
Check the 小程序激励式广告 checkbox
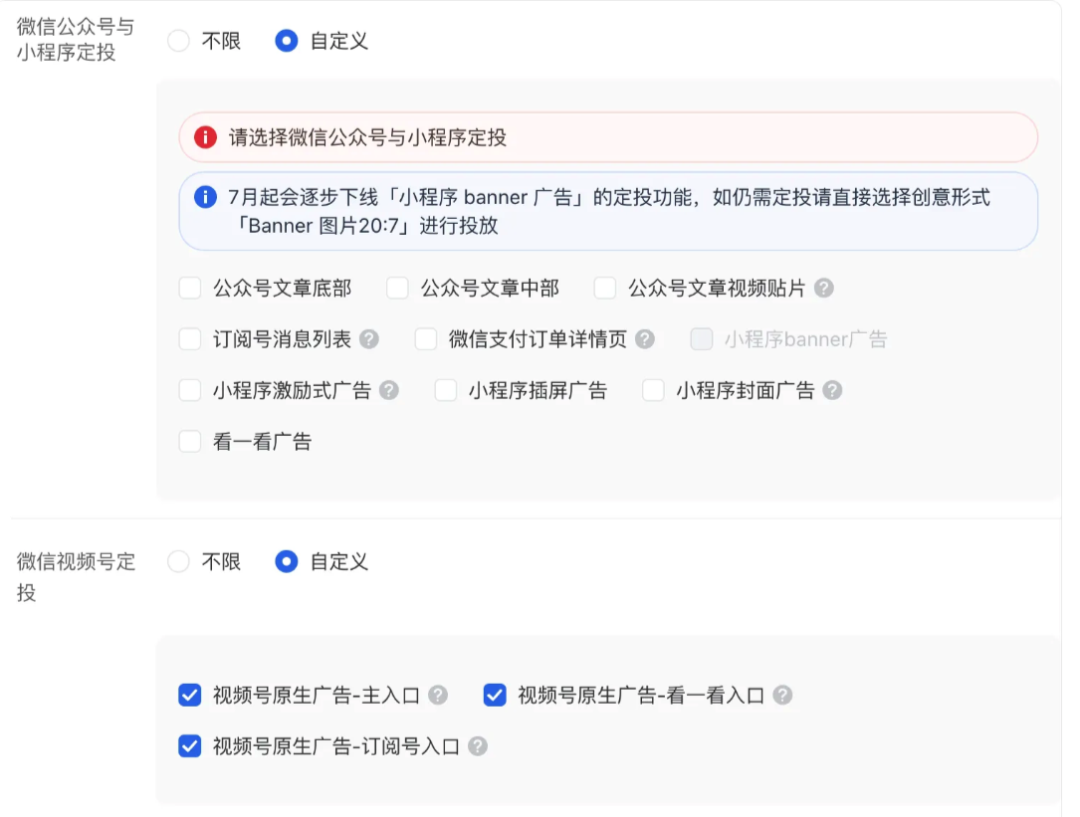click(x=190, y=391)
